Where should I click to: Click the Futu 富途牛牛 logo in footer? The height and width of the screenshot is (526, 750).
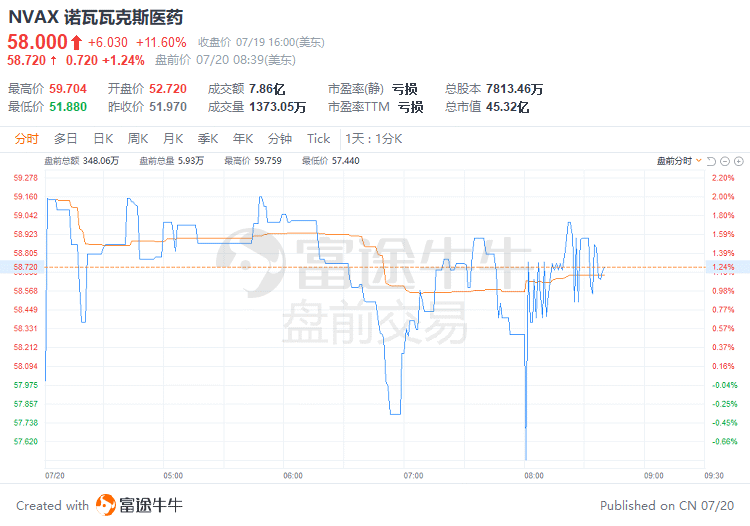139,505
